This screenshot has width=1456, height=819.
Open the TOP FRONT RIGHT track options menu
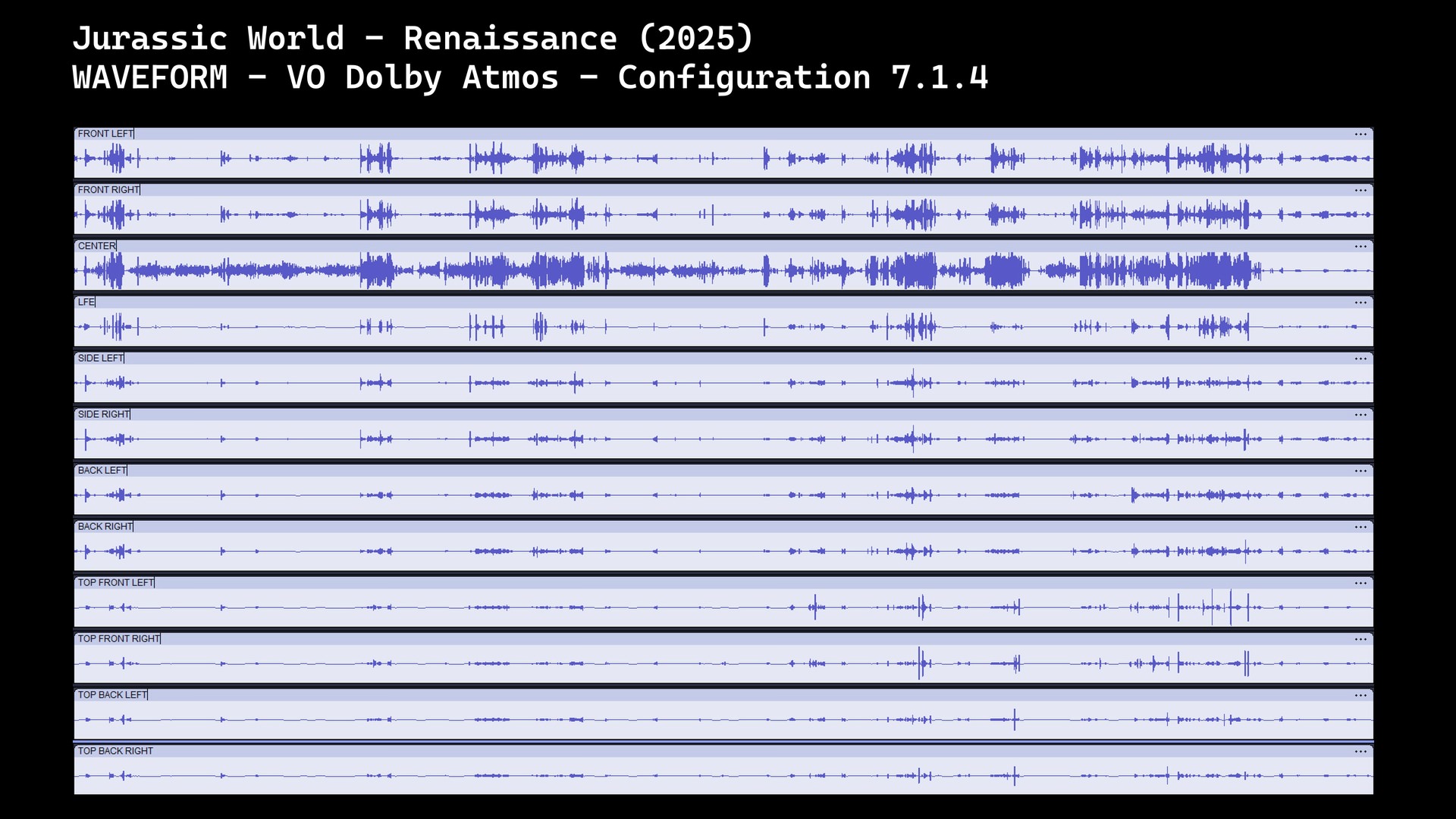[1360, 639]
